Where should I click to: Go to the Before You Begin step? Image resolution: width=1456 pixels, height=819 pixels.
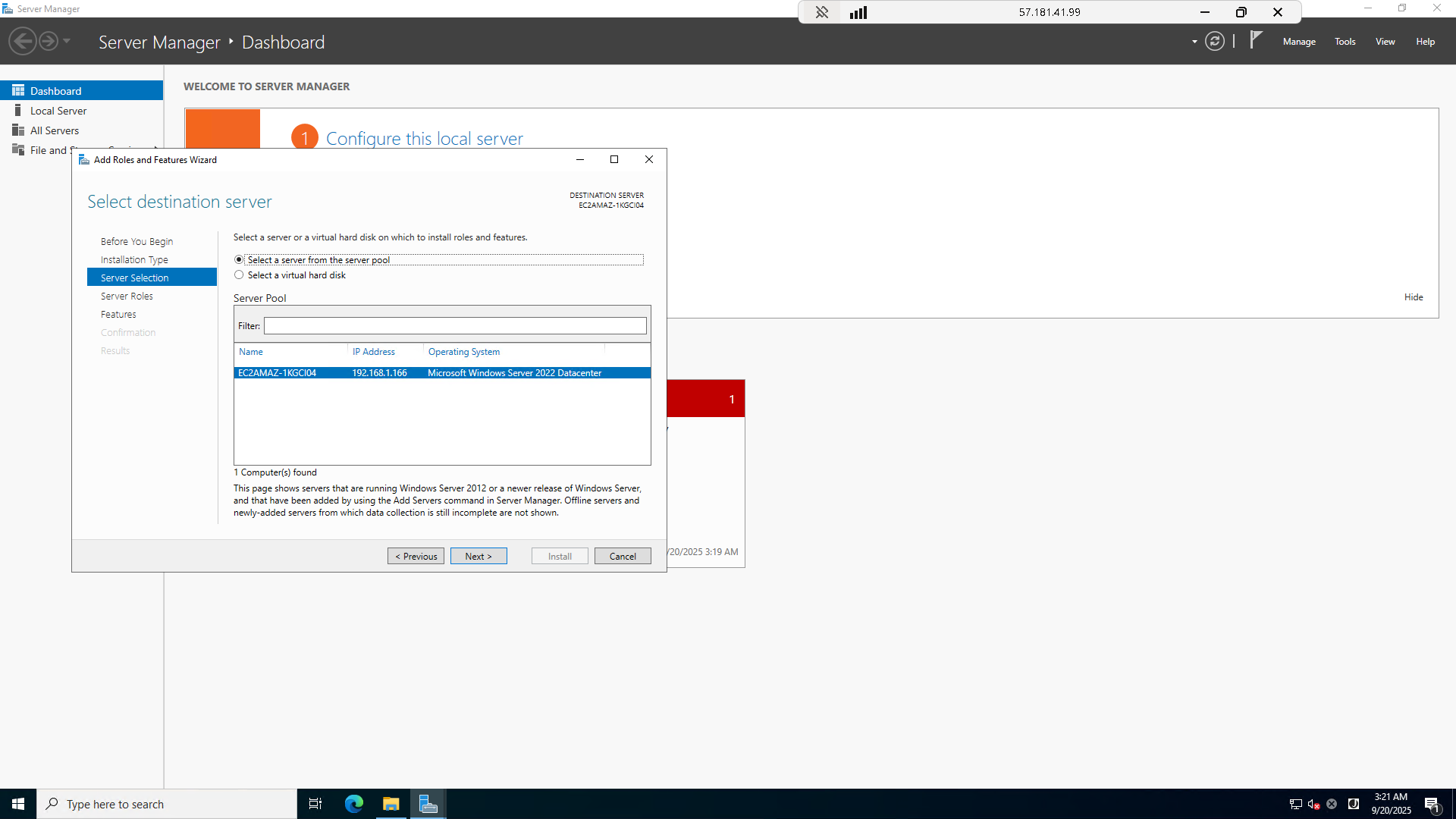[136, 241]
